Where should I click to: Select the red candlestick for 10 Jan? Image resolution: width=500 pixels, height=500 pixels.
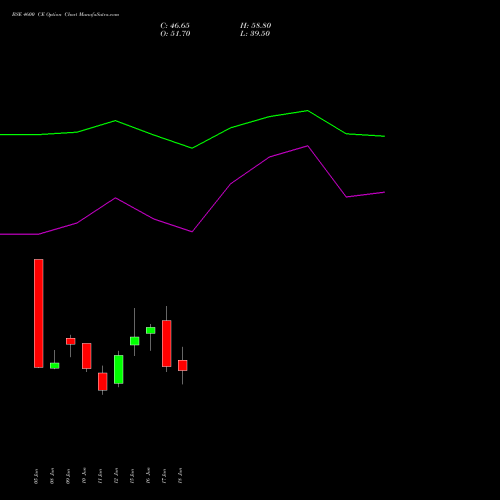point(87,356)
